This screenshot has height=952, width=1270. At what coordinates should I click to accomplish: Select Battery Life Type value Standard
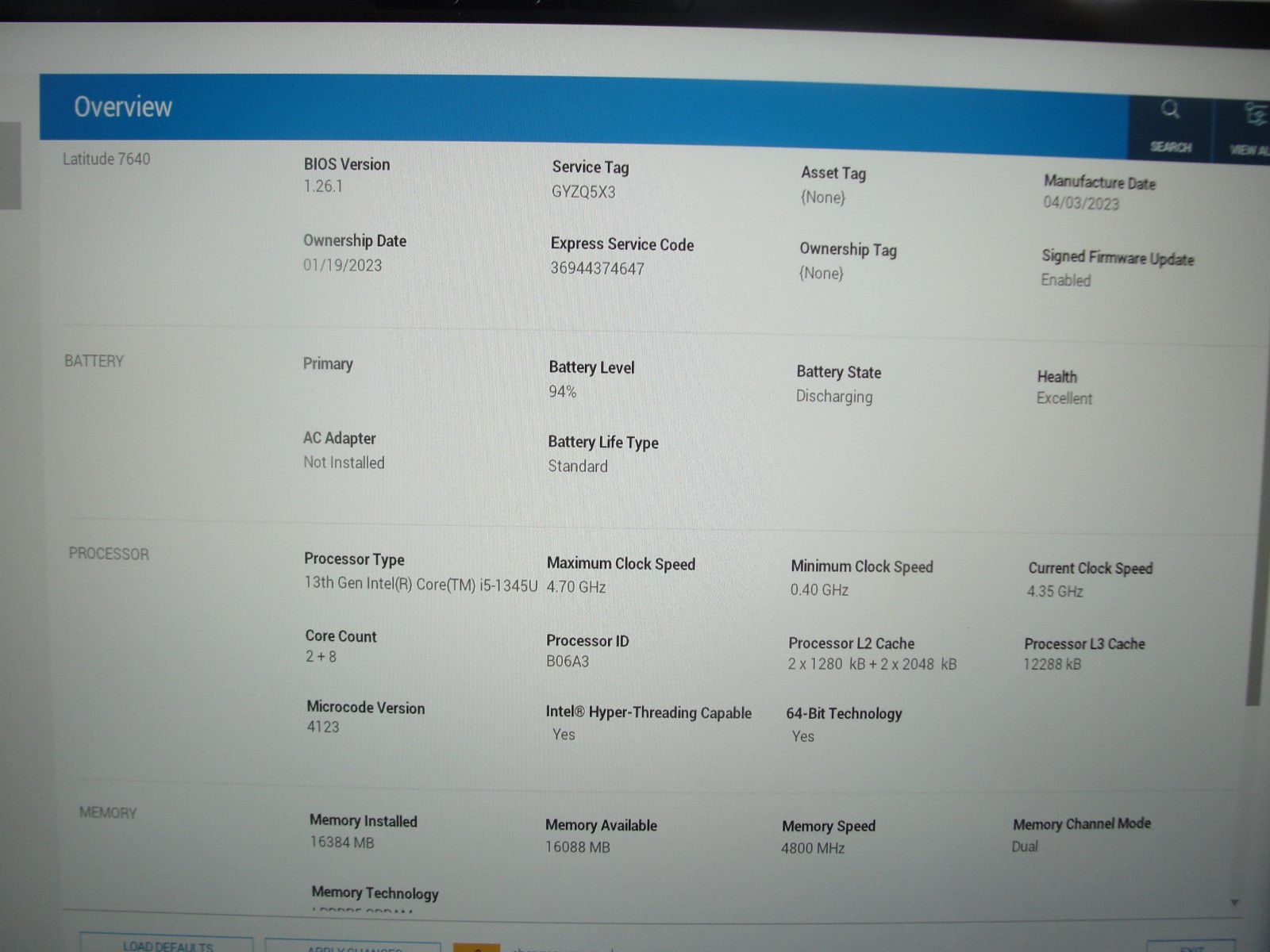pyautogui.click(x=578, y=466)
